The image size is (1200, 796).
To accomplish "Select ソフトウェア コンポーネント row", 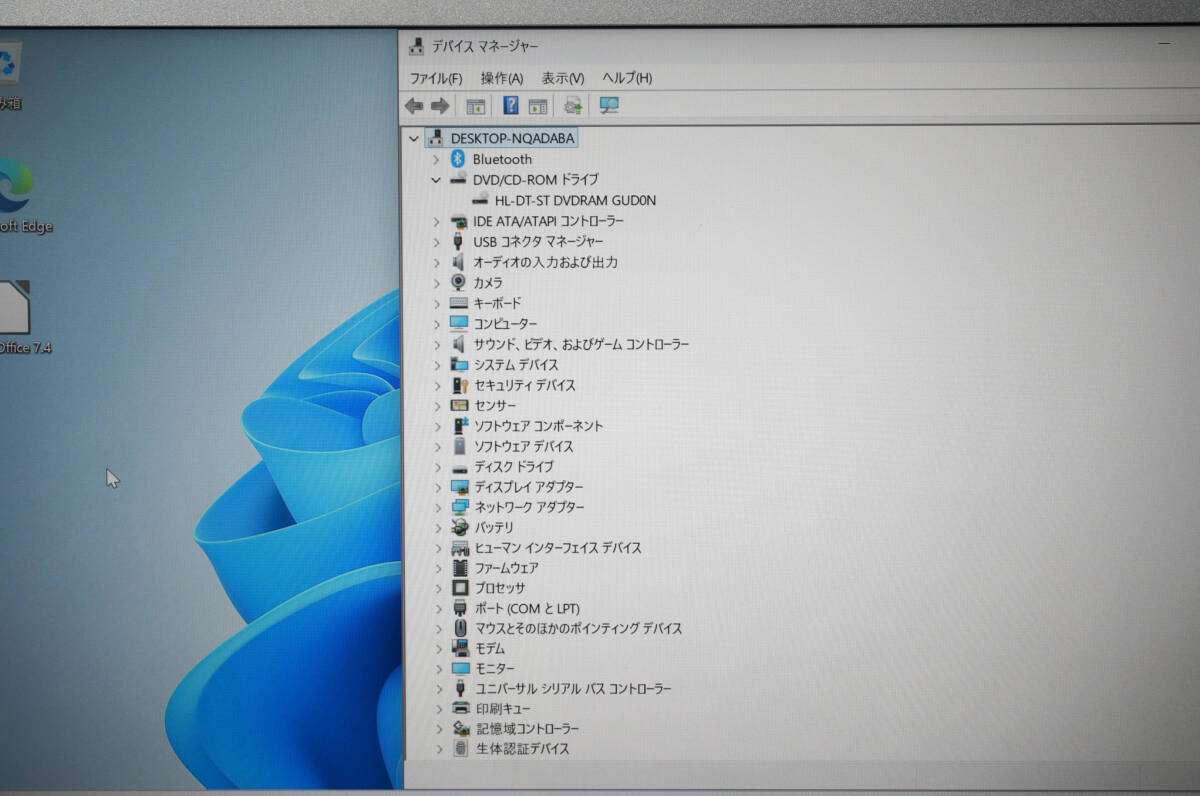I will coord(538,426).
